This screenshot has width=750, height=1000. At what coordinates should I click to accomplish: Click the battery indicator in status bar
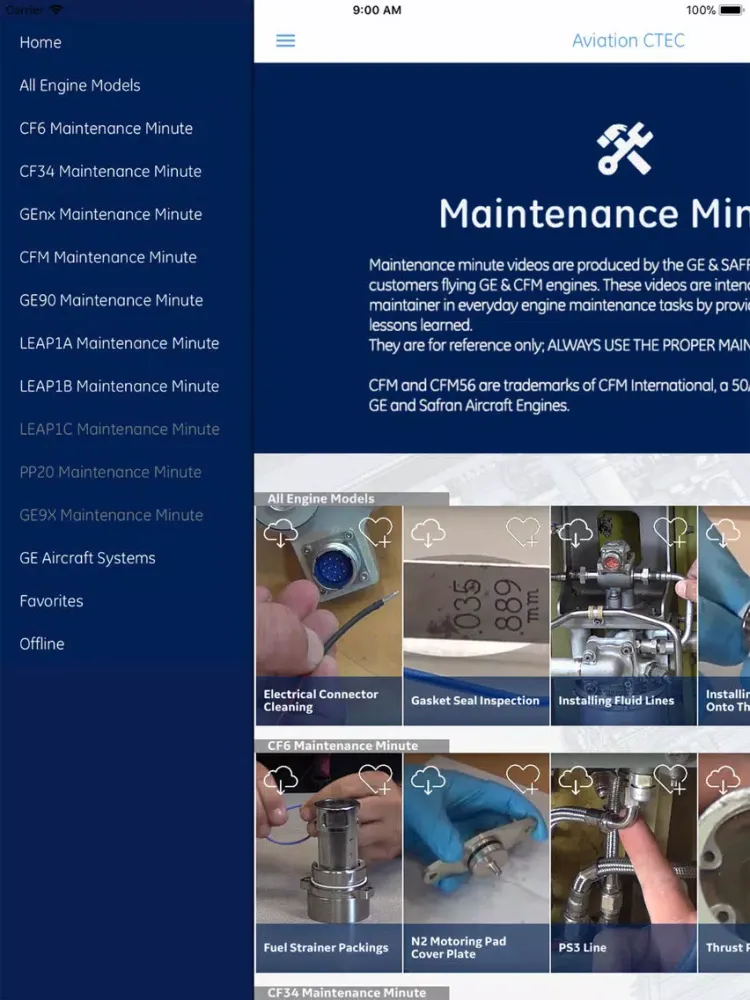pos(730,10)
